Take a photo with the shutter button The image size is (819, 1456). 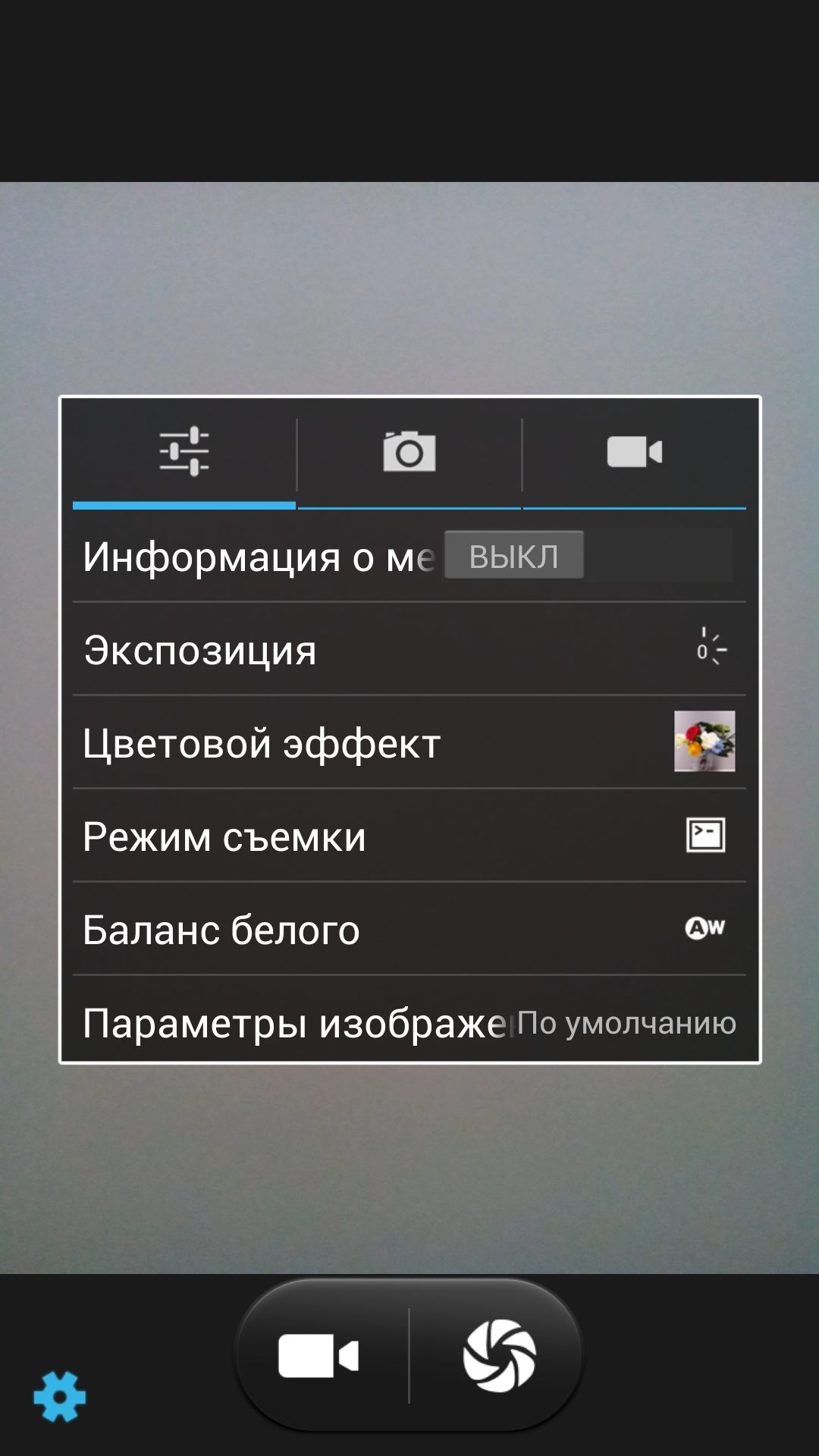pyautogui.click(x=500, y=1355)
